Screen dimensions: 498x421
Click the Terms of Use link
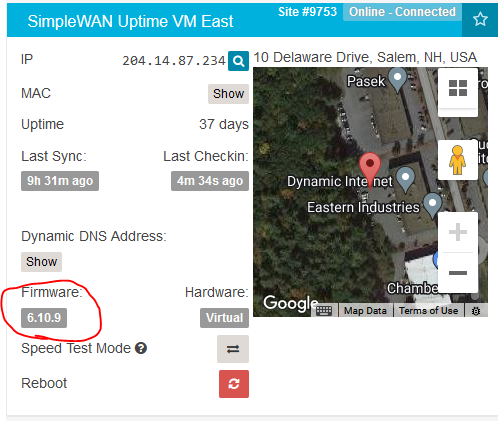pyautogui.click(x=428, y=311)
